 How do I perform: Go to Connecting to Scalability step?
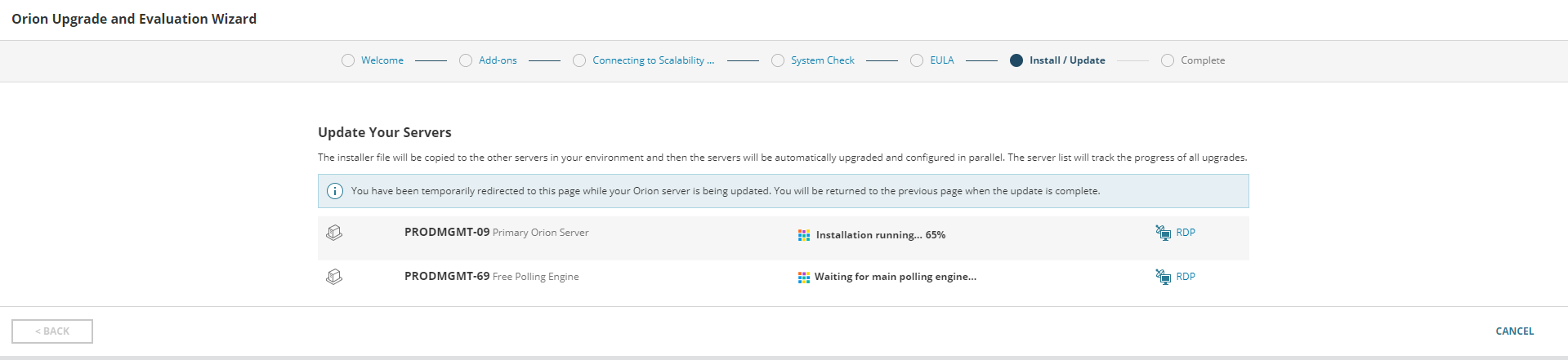pos(653,60)
